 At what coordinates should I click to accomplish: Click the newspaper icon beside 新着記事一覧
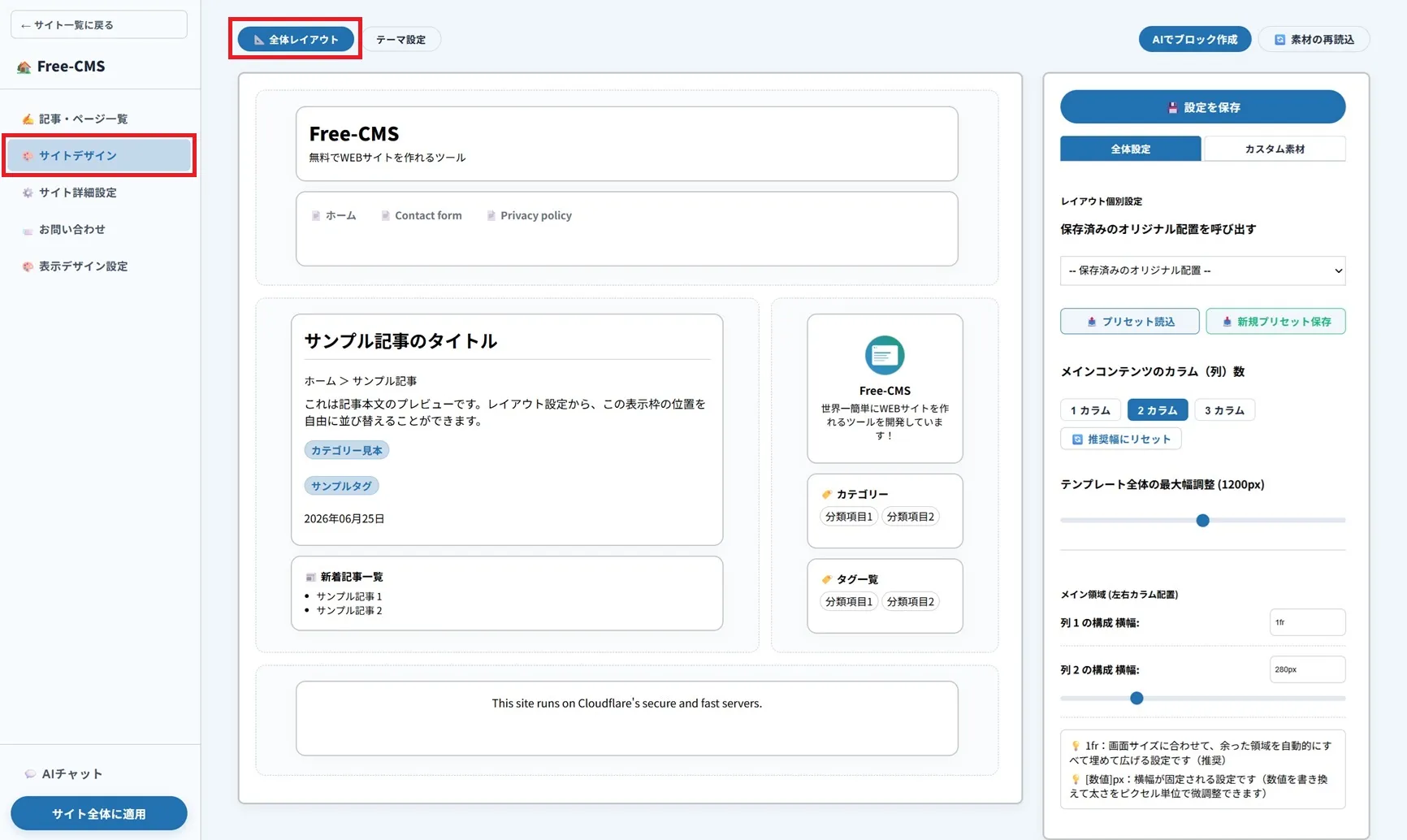tap(310, 577)
